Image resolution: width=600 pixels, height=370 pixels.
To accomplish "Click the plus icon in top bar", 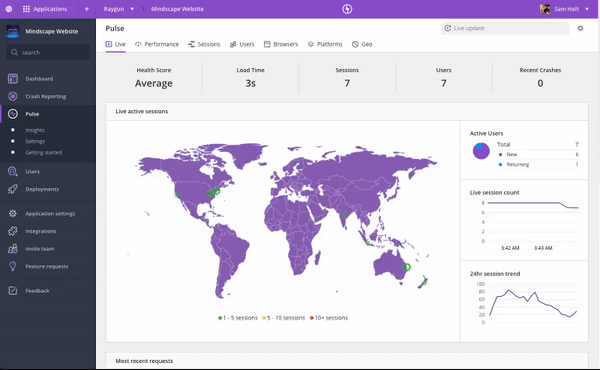I will point(87,9).
